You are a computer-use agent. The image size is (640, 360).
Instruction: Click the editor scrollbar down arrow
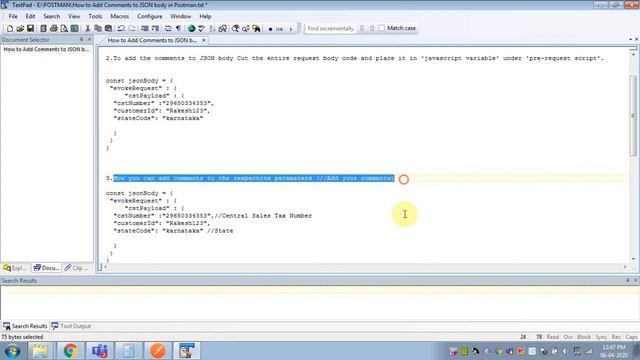633,259
